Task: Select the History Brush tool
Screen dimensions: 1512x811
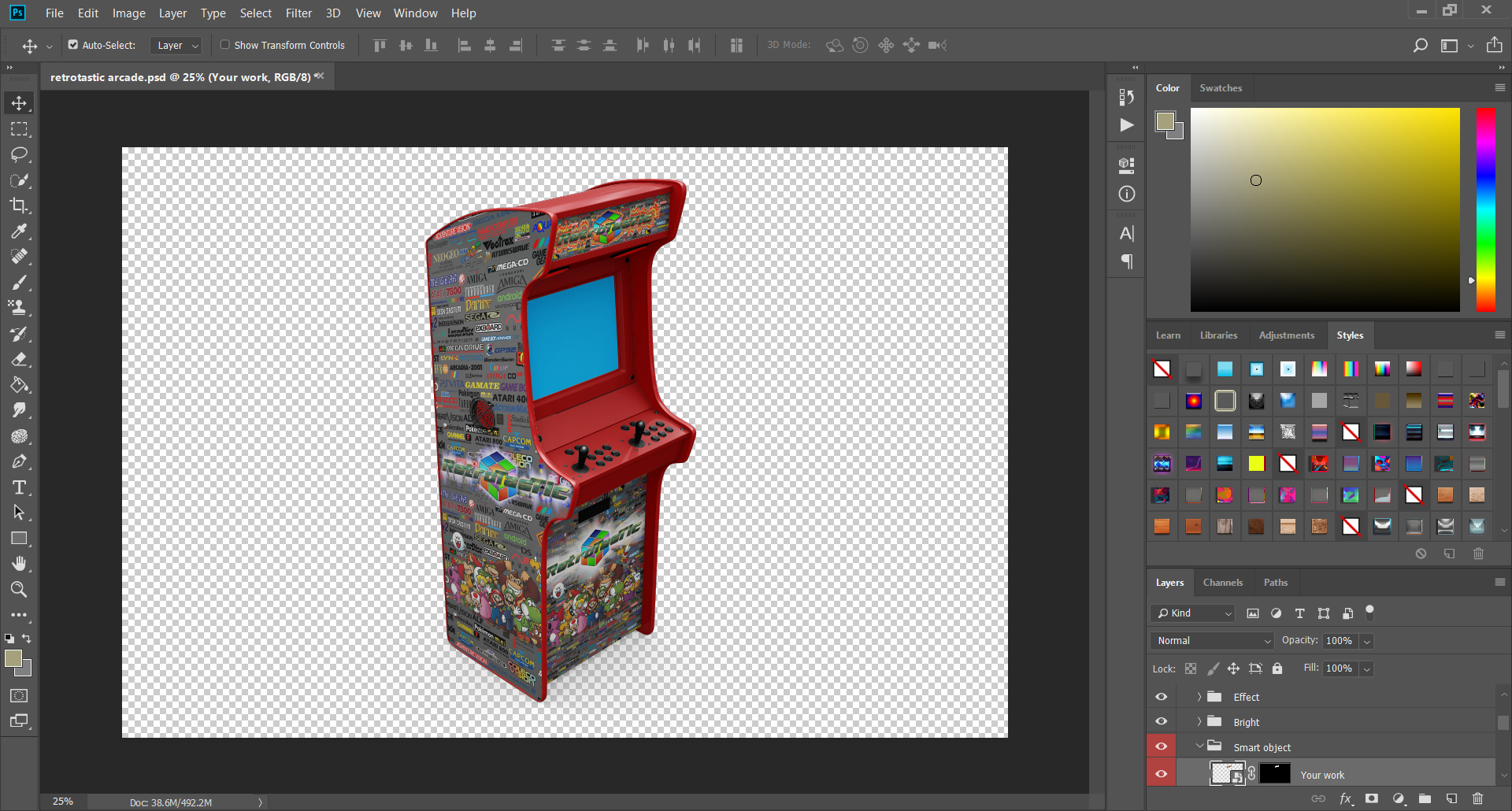Action: click(19, 334)
